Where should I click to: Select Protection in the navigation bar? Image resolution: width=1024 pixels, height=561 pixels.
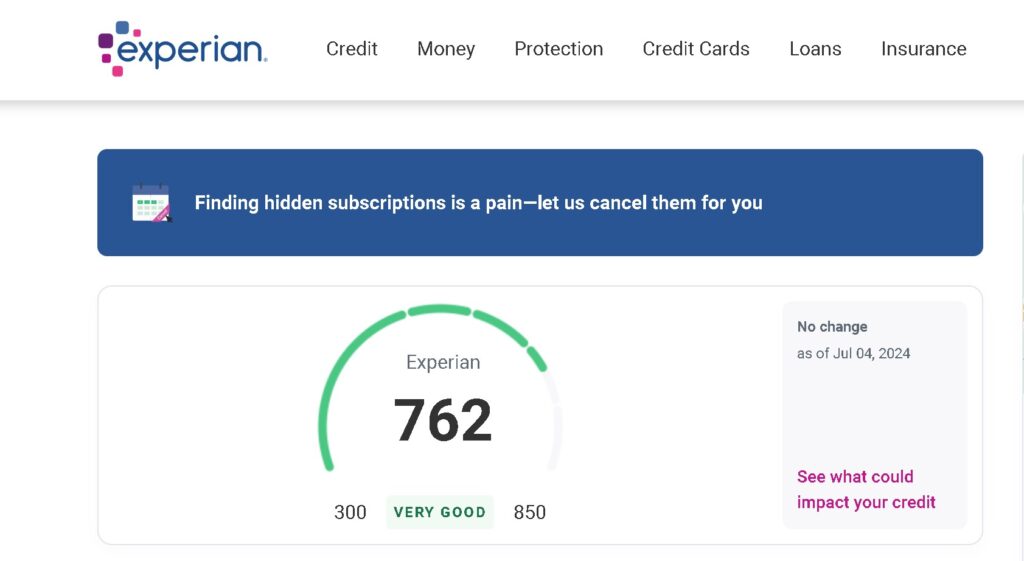pyautogui.click(x=558, y=49)
